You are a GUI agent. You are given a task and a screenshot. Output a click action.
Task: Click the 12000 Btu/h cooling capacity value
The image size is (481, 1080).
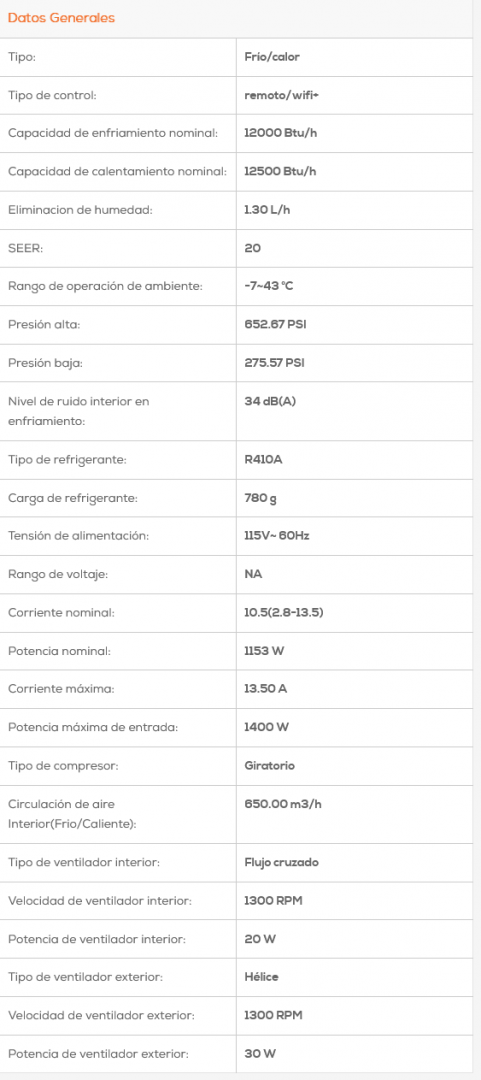pos(280,134)
